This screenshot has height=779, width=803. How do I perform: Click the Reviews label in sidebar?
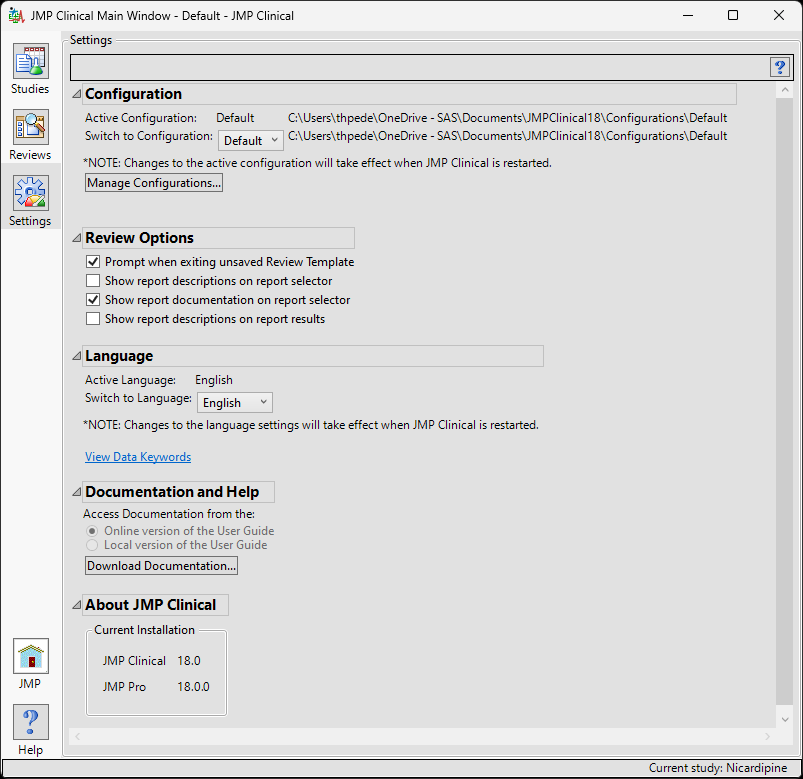pyautogui.click(x=30, y=155)
